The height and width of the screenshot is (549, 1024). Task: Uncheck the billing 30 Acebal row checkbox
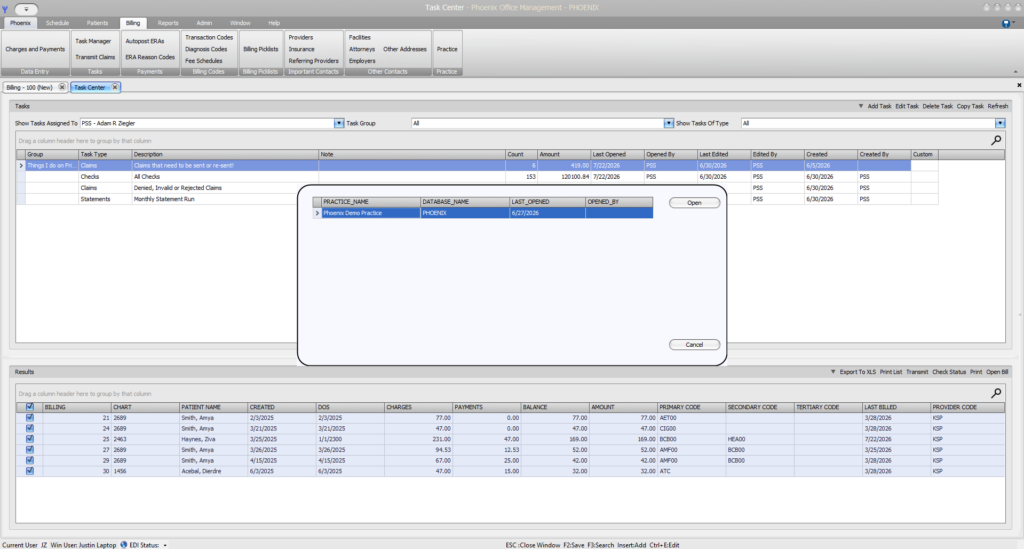[29, 471]
